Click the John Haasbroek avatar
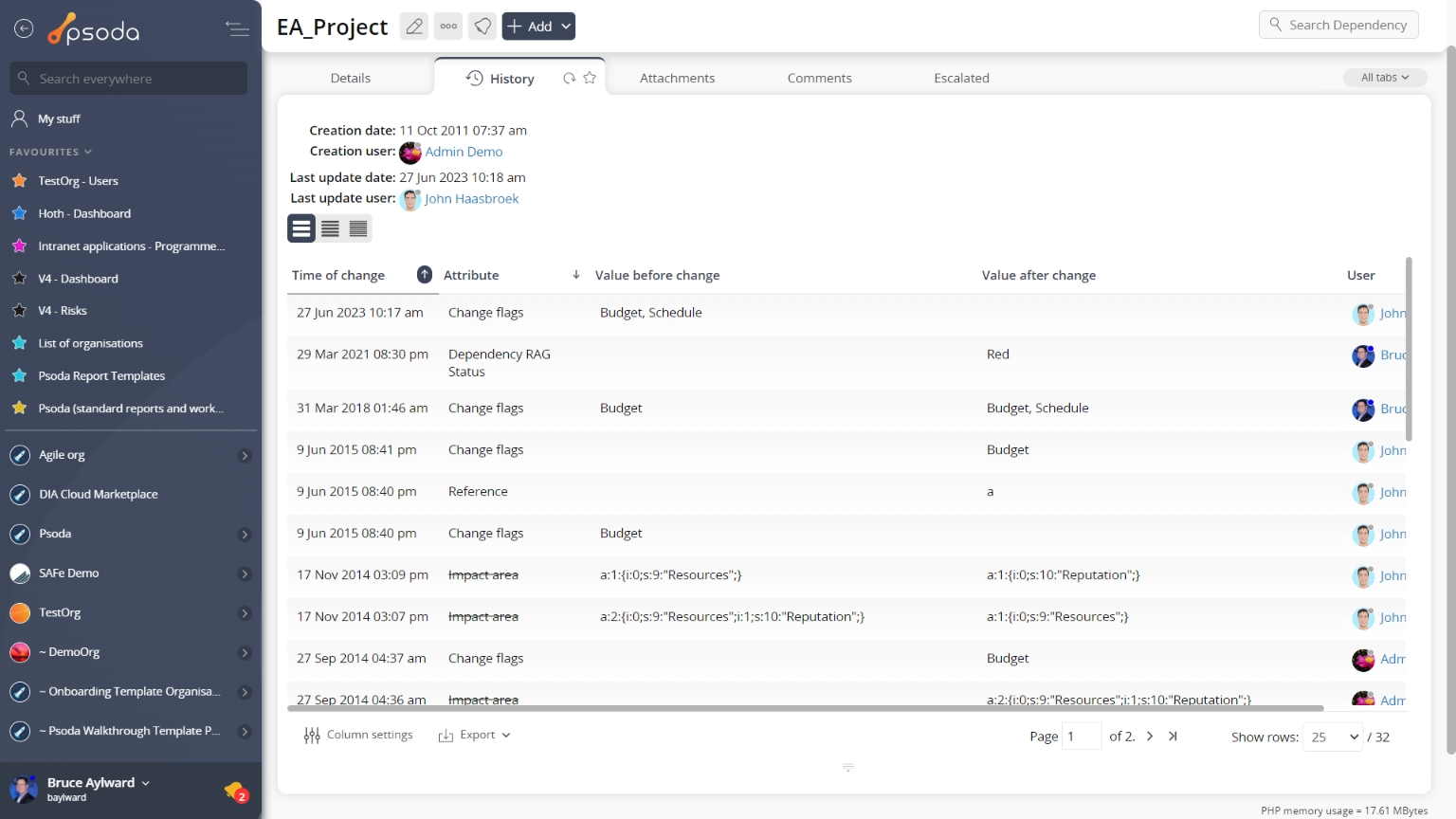Viewport: 1456px width, 819px height. [410, 200]
